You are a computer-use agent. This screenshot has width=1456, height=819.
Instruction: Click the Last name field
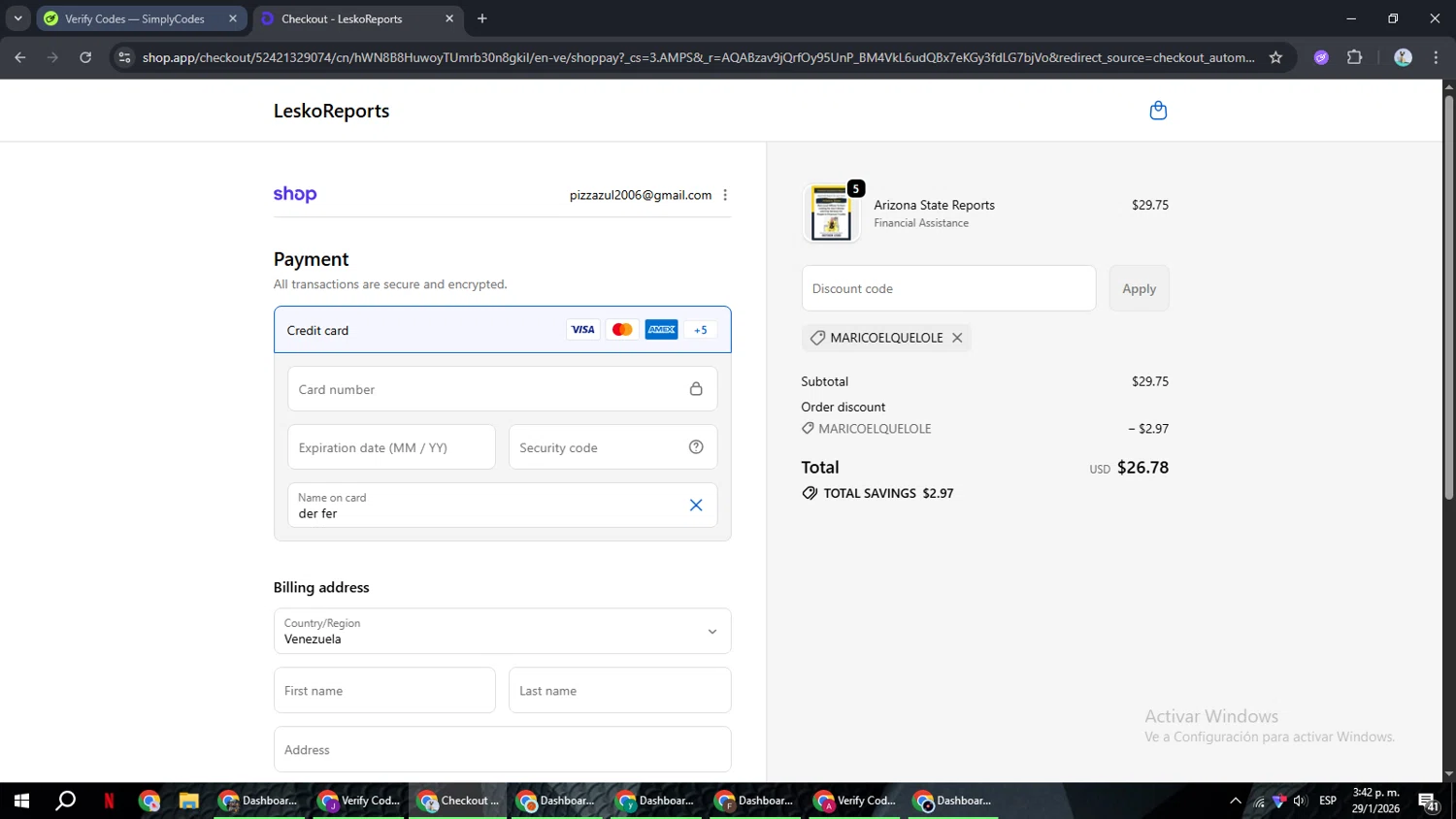click(619, 691)
